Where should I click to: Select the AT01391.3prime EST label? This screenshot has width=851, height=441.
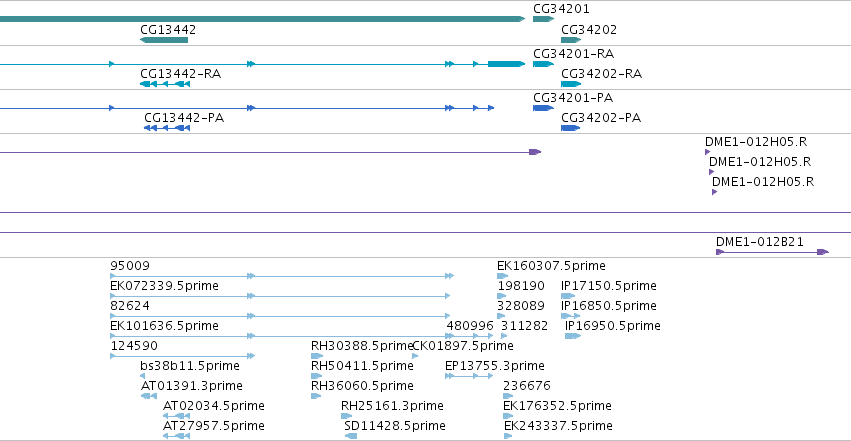[192, 386]
